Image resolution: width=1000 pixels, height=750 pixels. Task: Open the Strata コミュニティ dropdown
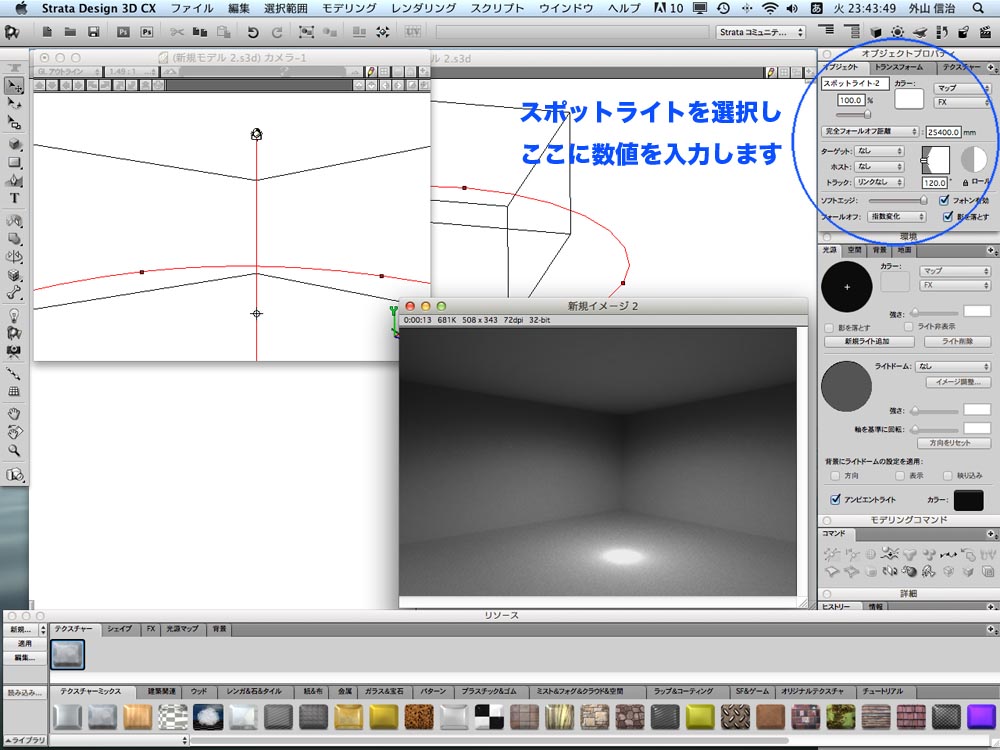761,32
